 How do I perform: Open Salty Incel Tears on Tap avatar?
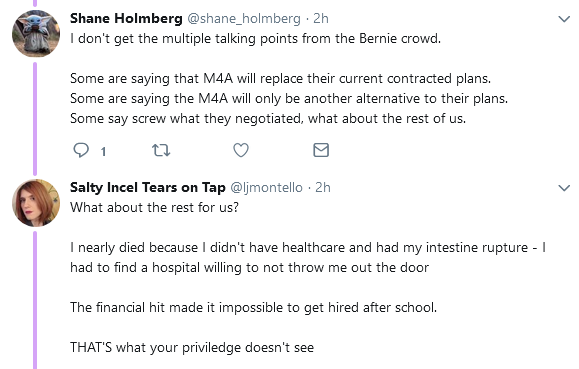click(x=36, y=202)
